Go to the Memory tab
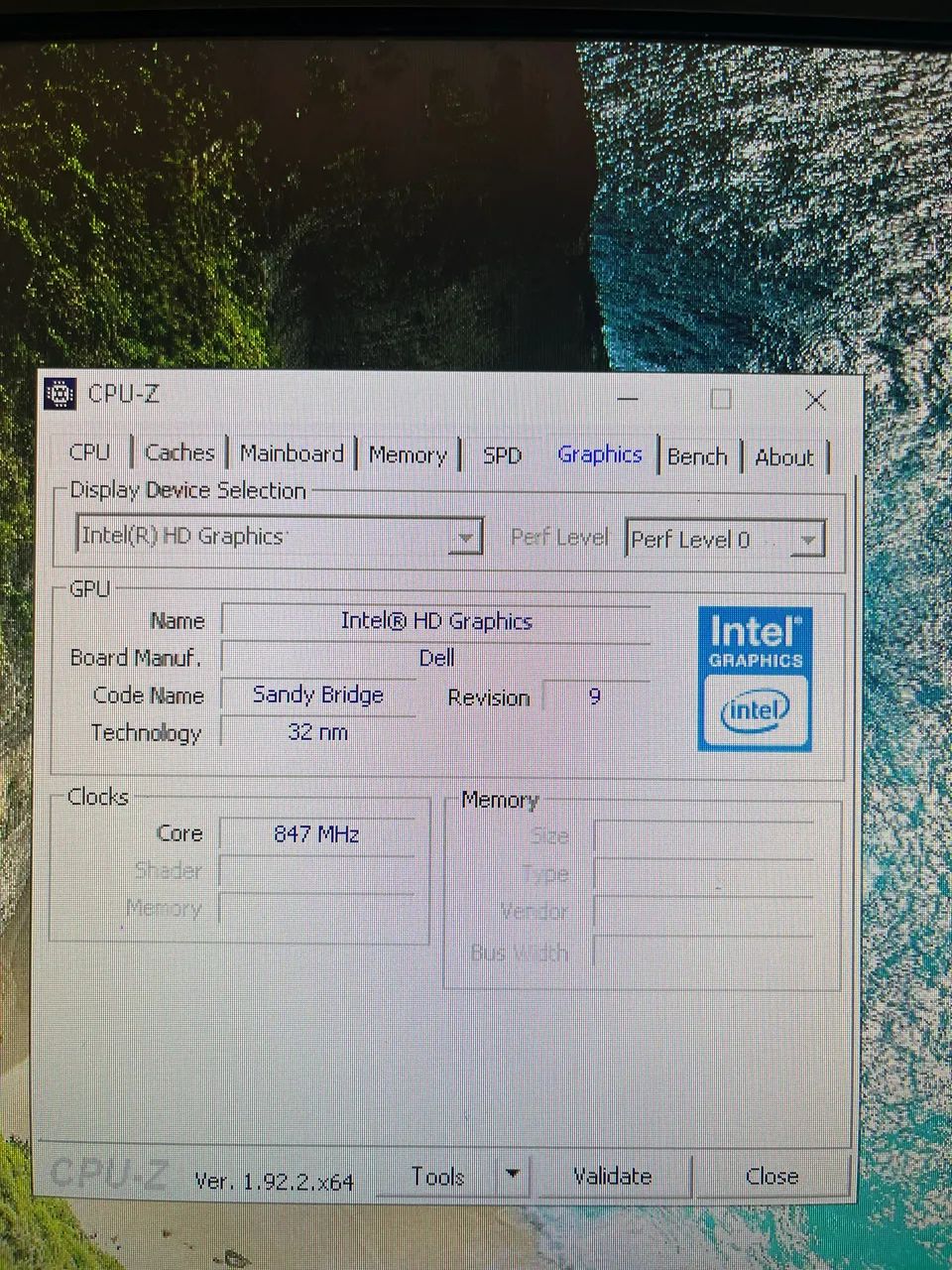 (408, 455)
